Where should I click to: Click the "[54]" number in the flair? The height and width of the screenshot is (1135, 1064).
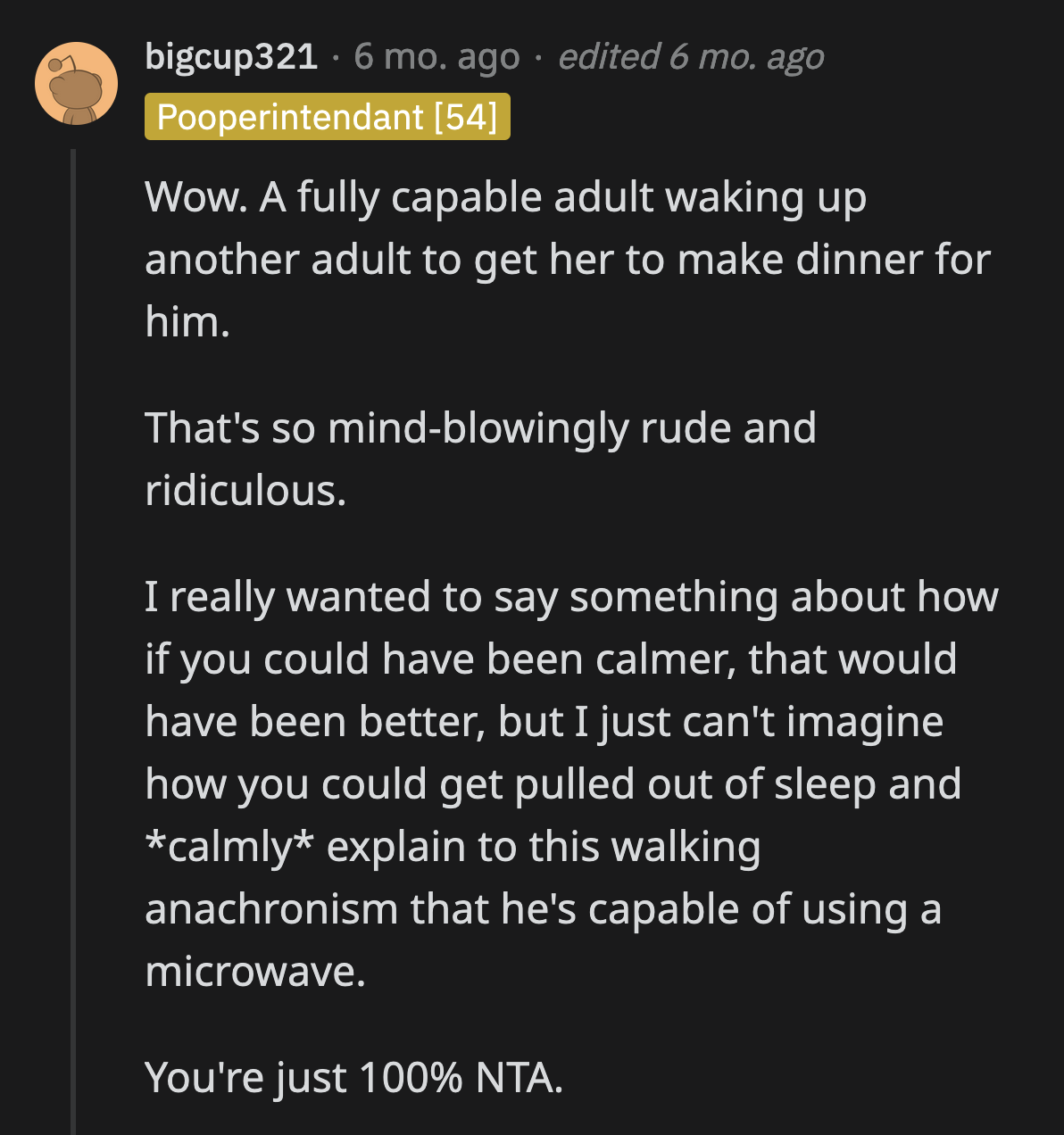(x=466, y=117)
